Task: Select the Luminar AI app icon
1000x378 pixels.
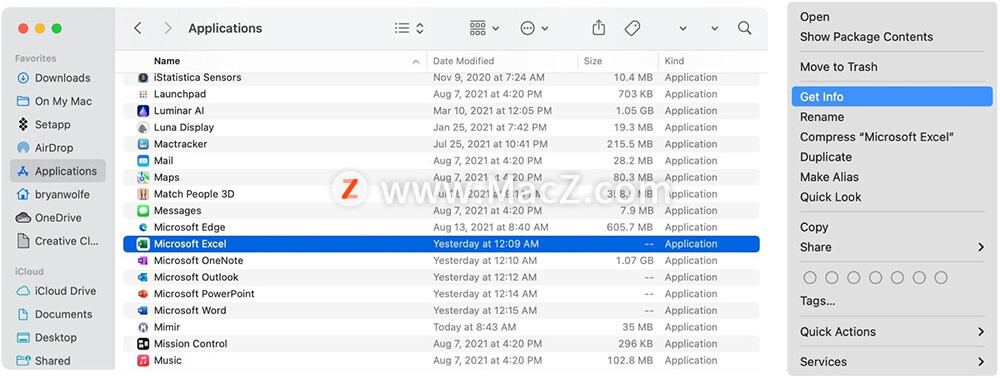Action: [143, 110]
